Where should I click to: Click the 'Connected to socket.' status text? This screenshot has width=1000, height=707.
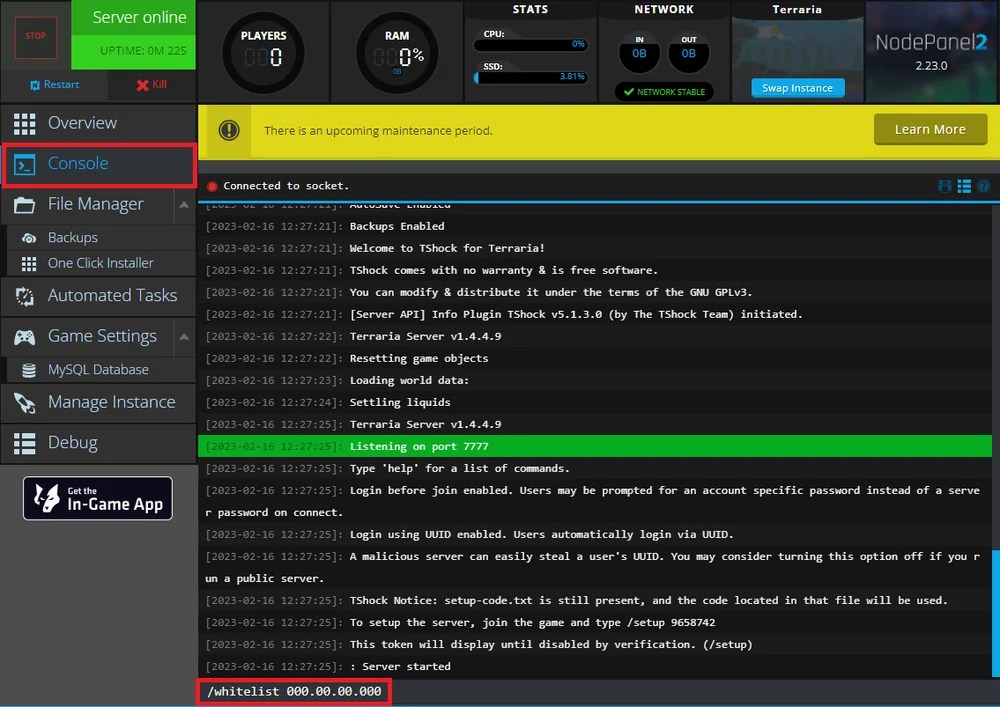286,186
